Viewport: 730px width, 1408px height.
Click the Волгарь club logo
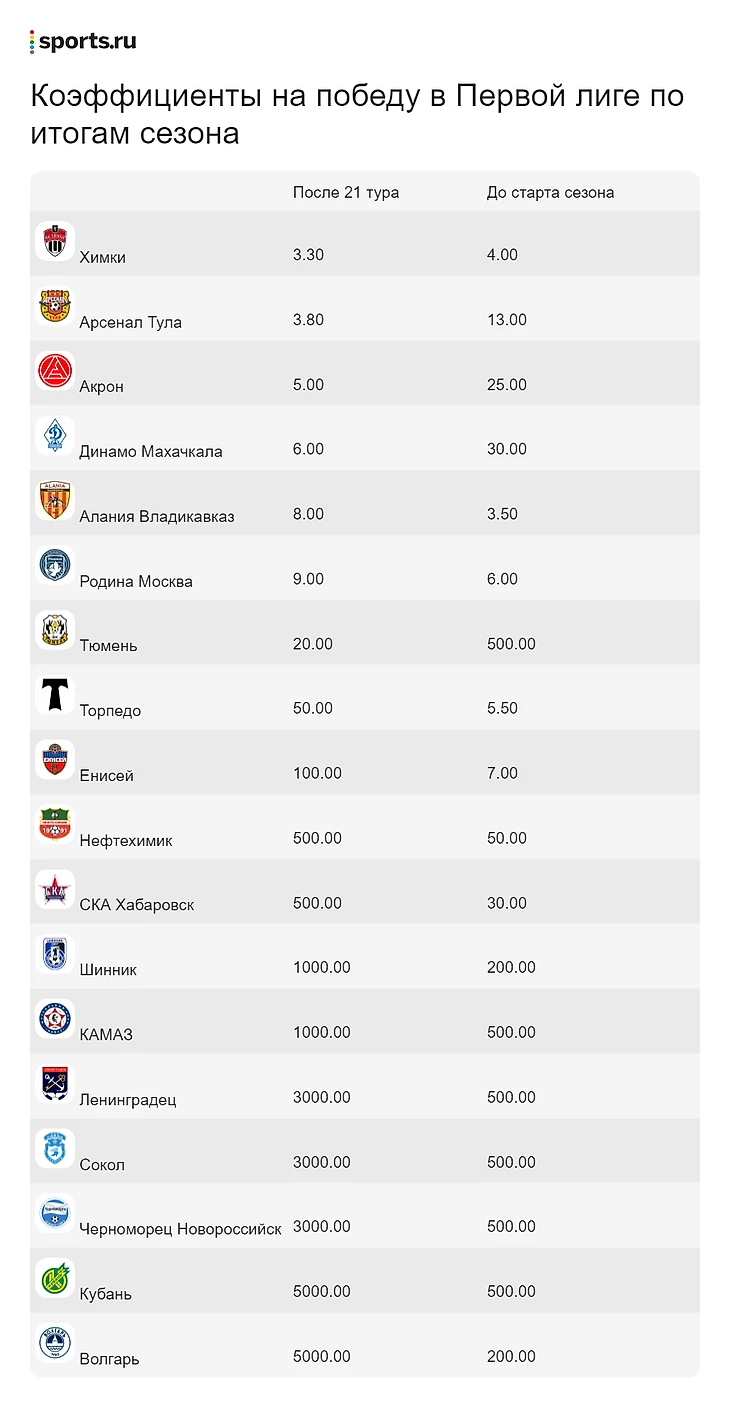55,1343
